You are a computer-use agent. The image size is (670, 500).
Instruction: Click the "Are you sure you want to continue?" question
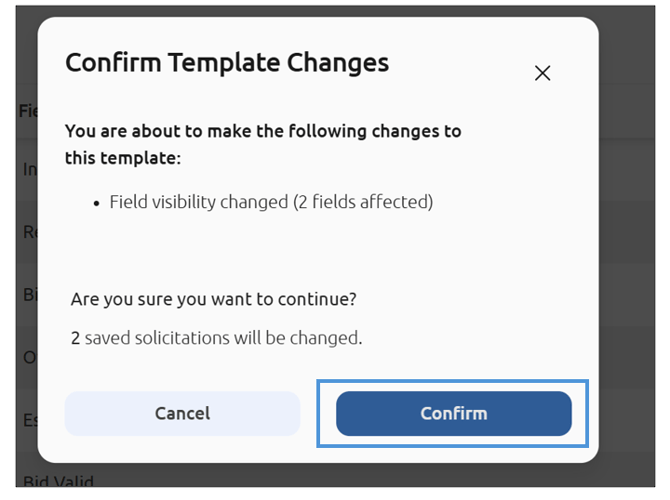(x=213, y=299)
